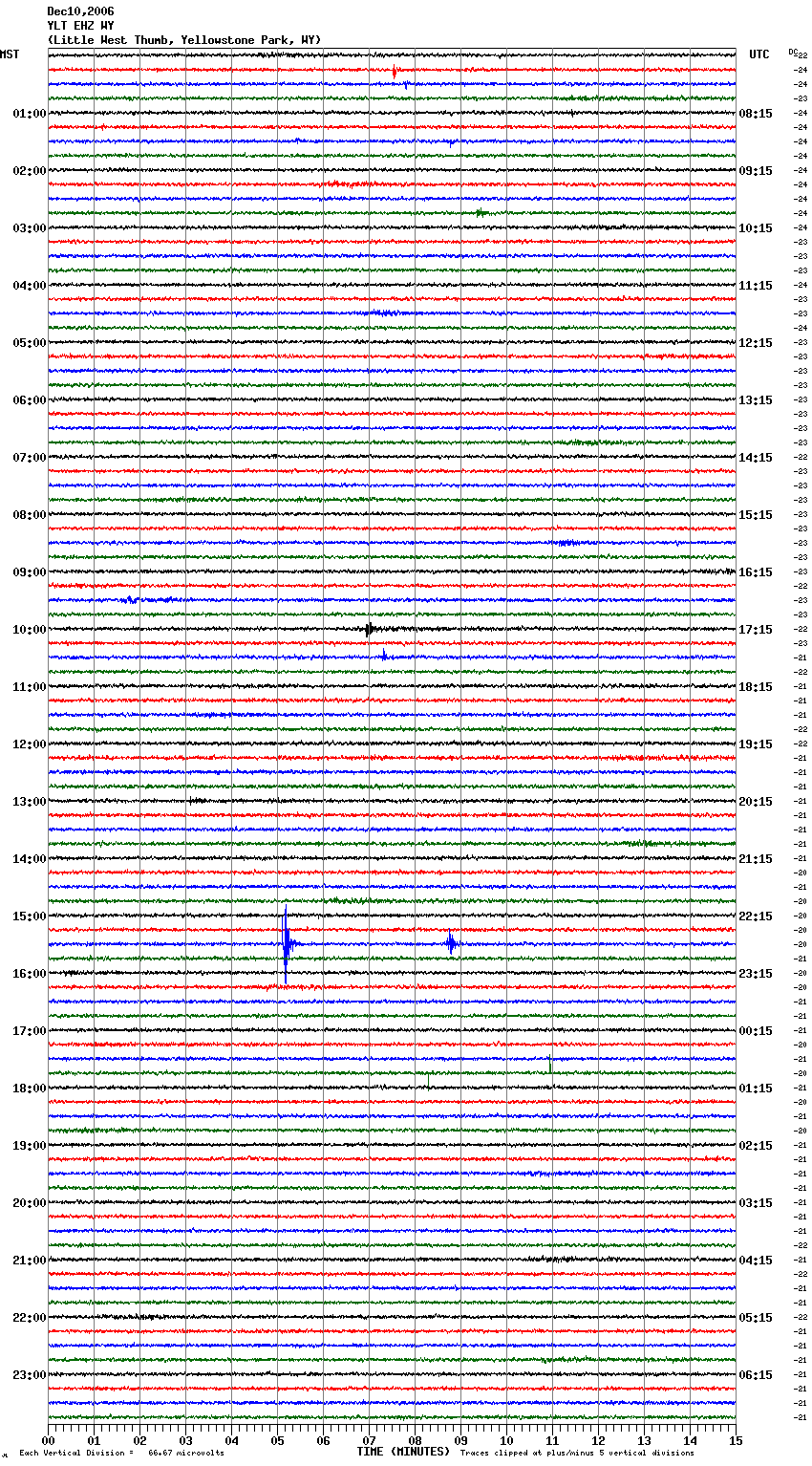Screen dimensions: 812x1466
Task: Click the 22:15 UTC time label
Action: click(756, 916)
